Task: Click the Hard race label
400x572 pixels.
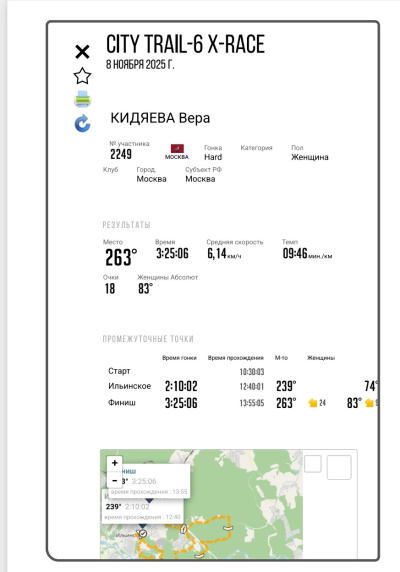Action: coord(213,157)
